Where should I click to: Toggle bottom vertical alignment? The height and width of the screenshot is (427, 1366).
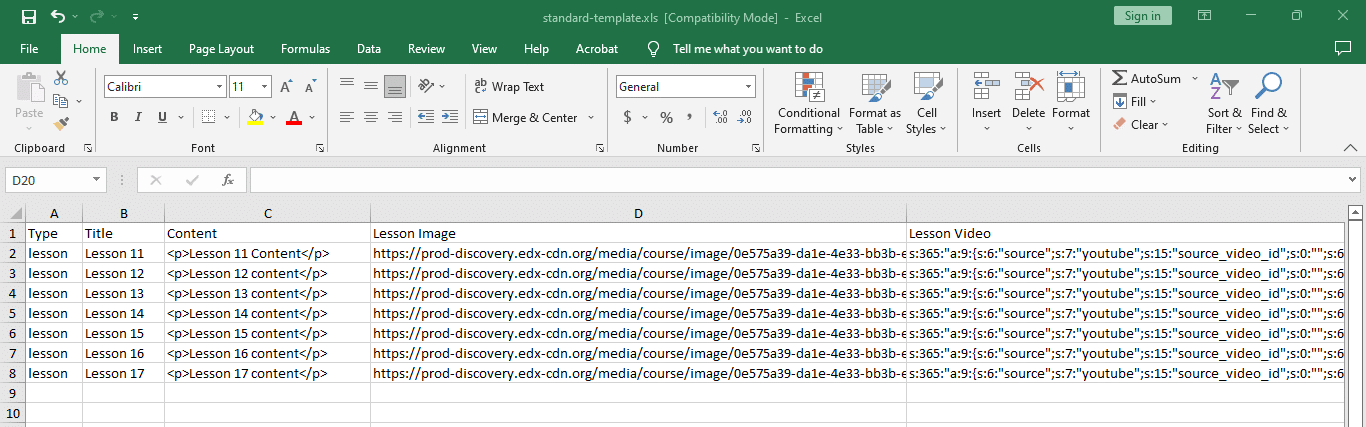pos(395,87)
